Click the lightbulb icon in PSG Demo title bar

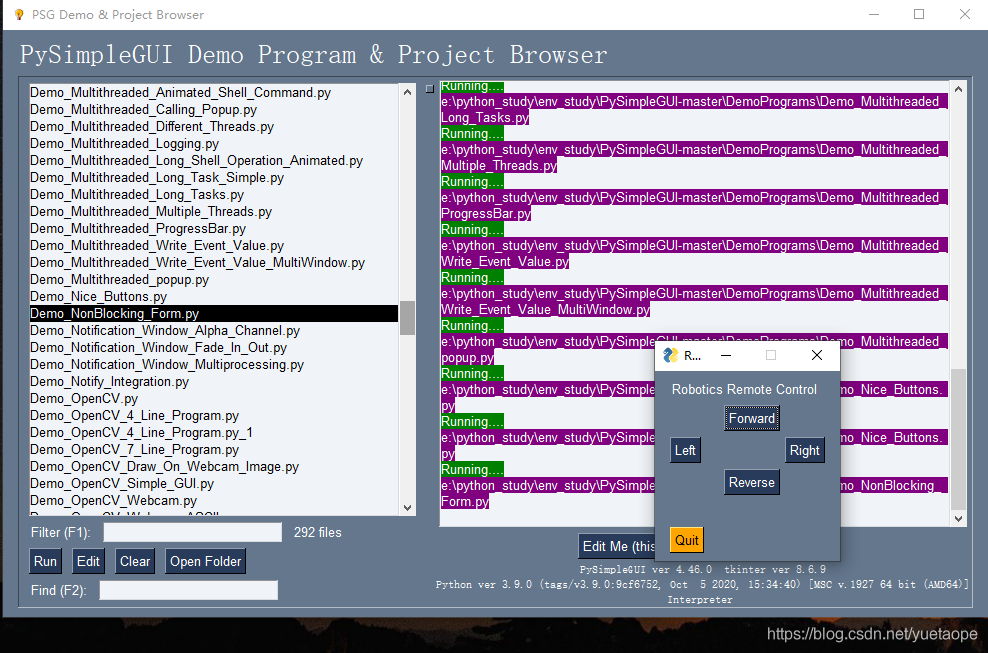[19, 14]
